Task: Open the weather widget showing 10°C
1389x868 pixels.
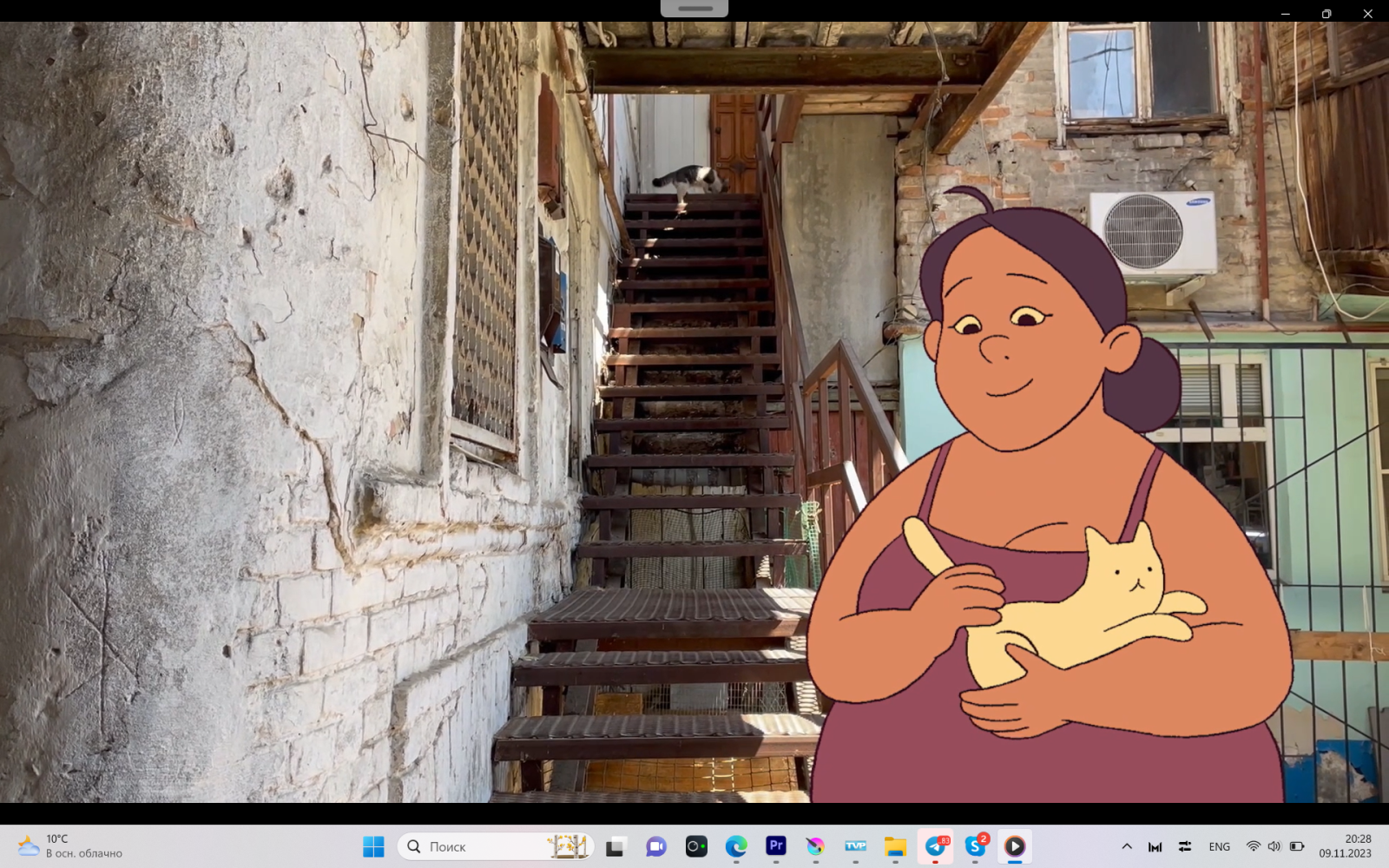Action: pyautogui.click(x=71, y=846)
